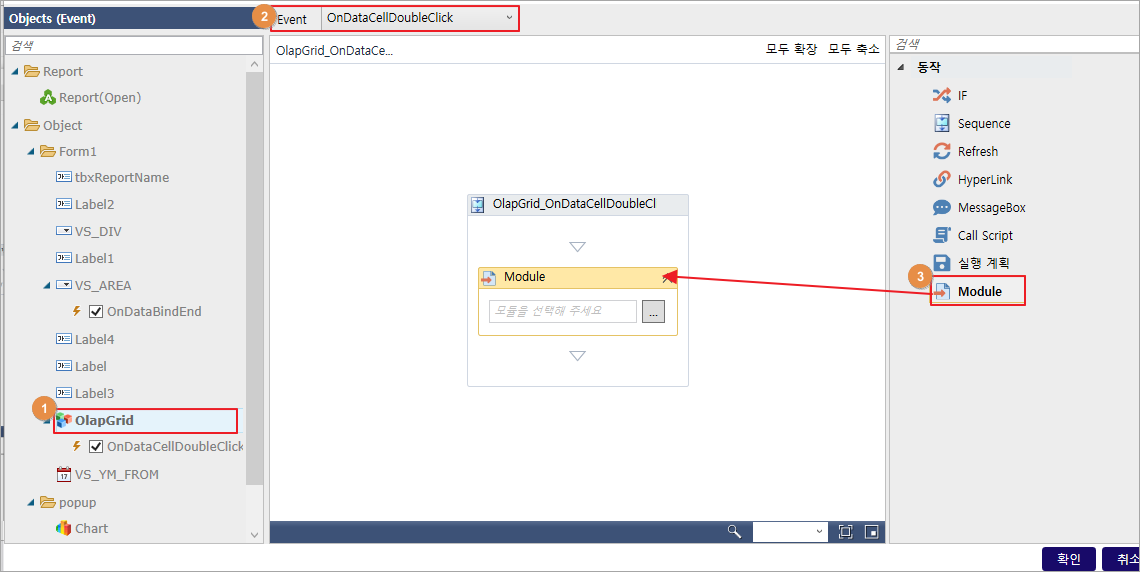Click the Objects panel 검색 search field

[x=134, y=45]
